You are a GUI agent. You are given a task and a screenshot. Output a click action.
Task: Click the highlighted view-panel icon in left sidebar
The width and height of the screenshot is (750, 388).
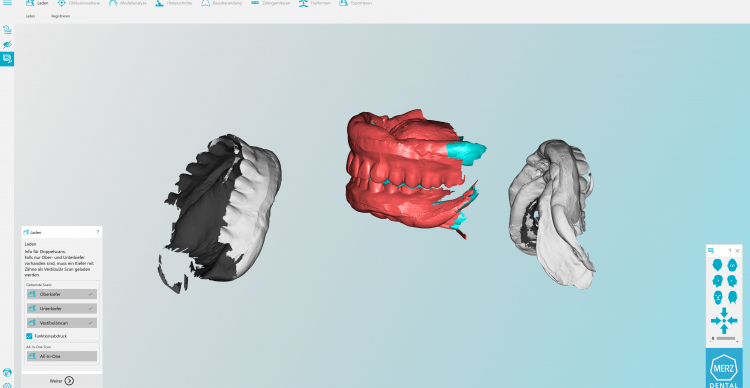(x=7, y=59)
